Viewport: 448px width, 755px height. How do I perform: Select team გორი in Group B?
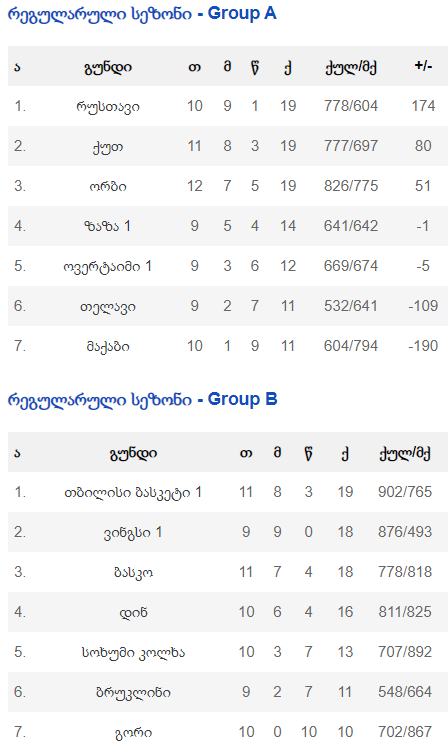tap(133, 732)
